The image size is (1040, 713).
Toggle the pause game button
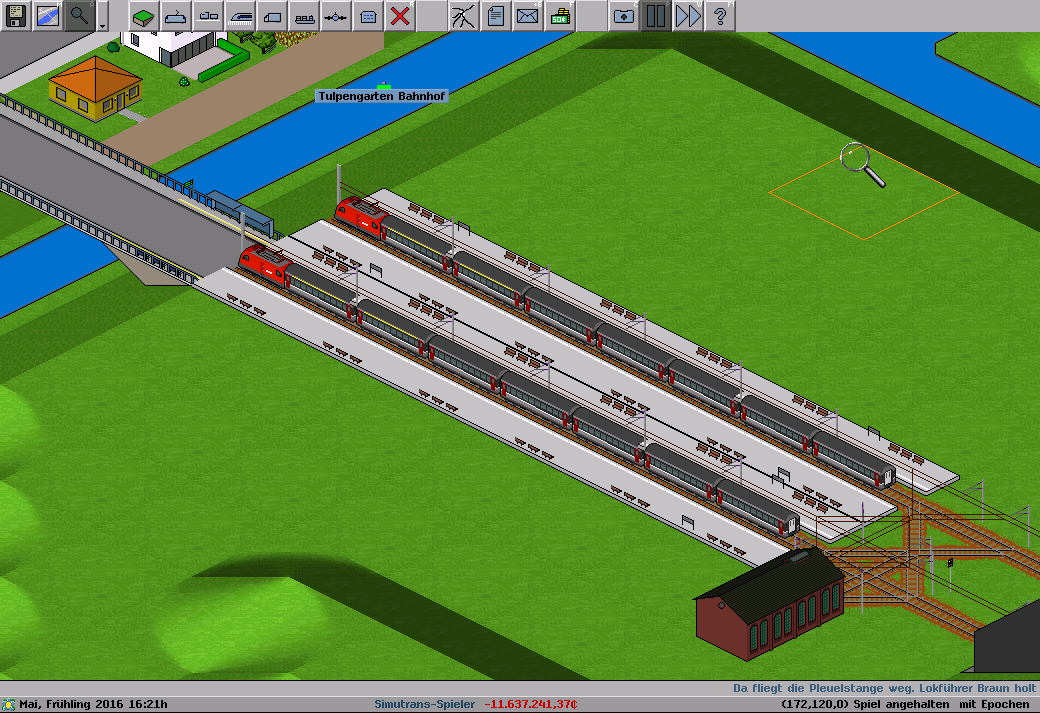656,15
